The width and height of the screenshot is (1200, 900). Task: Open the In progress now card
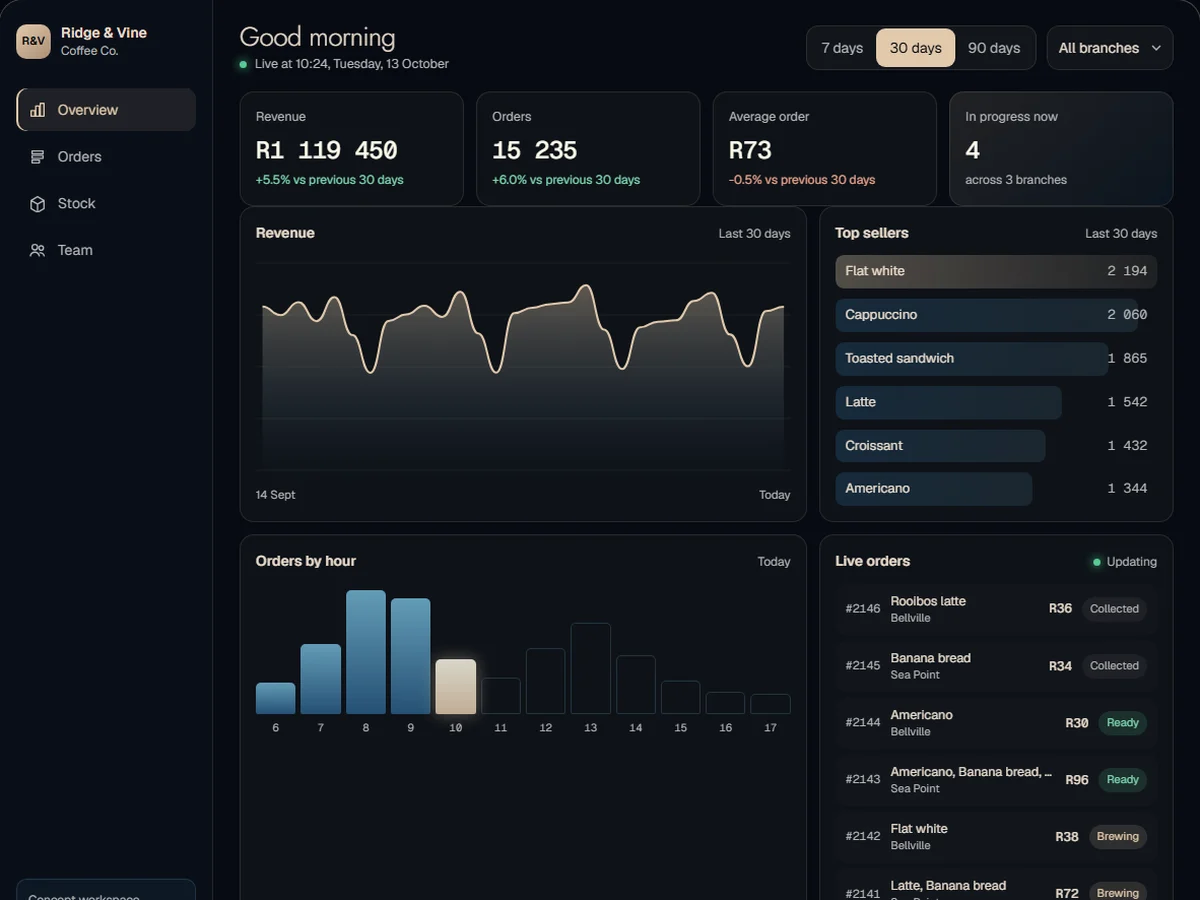(x=1061, y=149)
